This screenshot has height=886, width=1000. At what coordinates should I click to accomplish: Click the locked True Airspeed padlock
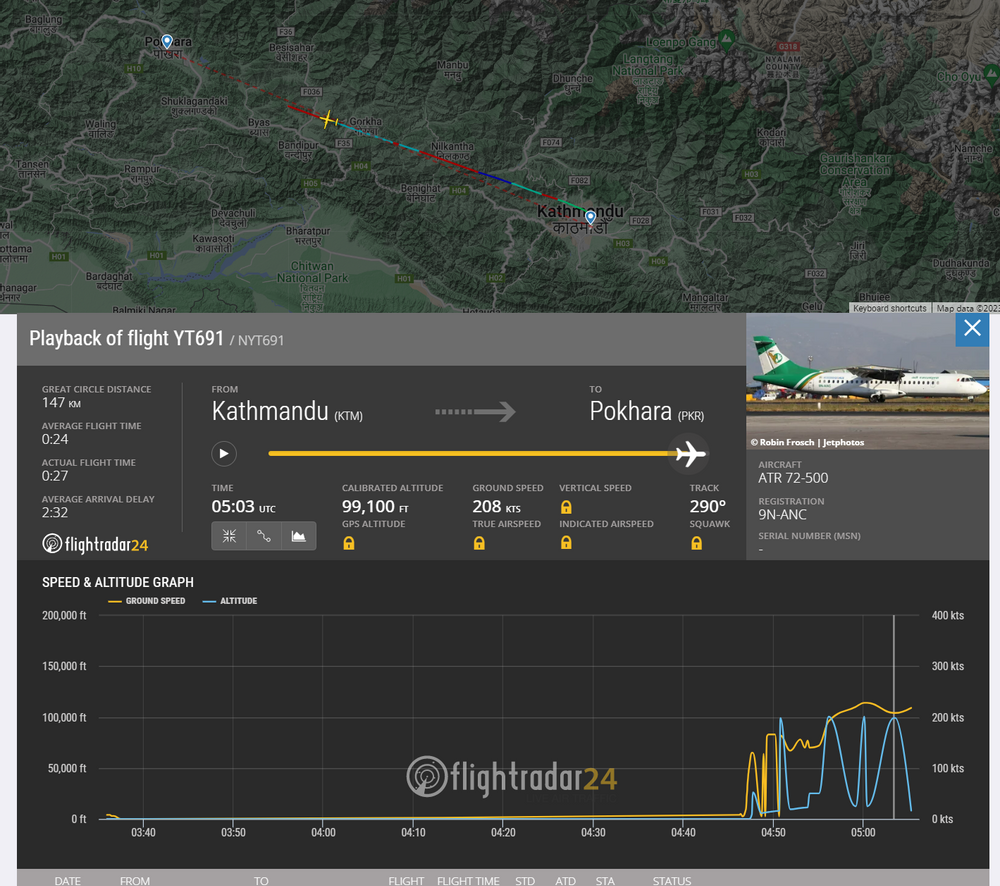click(479, 543)
